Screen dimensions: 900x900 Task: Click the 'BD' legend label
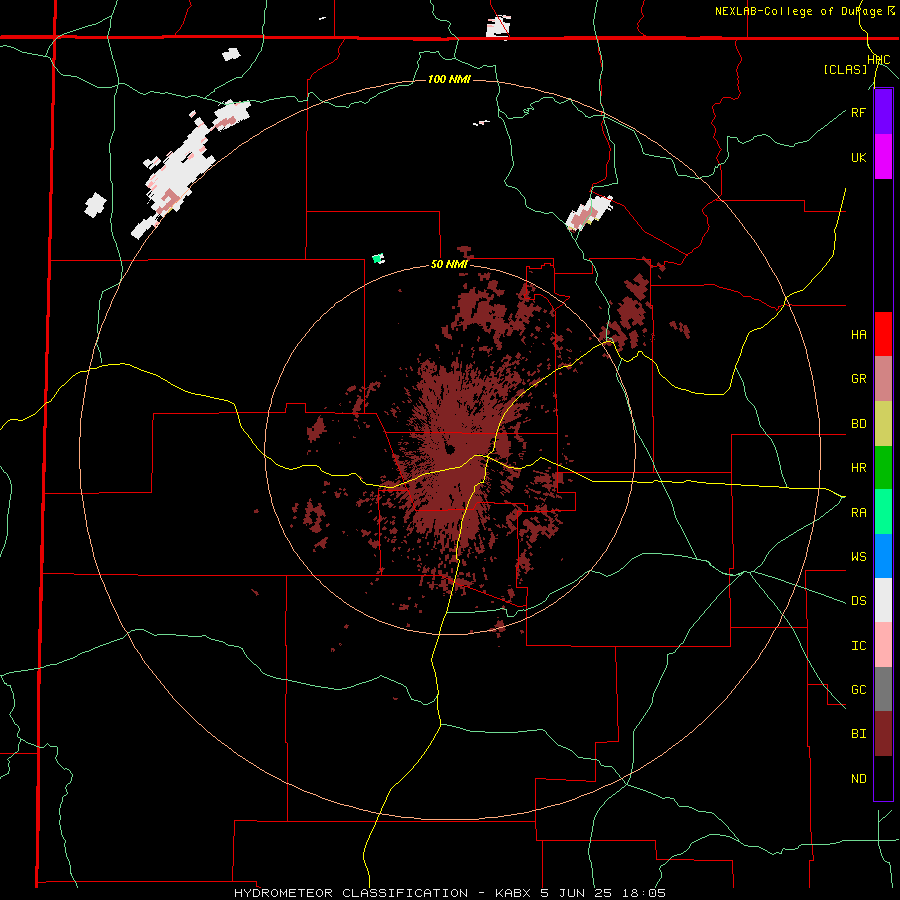coord(858,424)
